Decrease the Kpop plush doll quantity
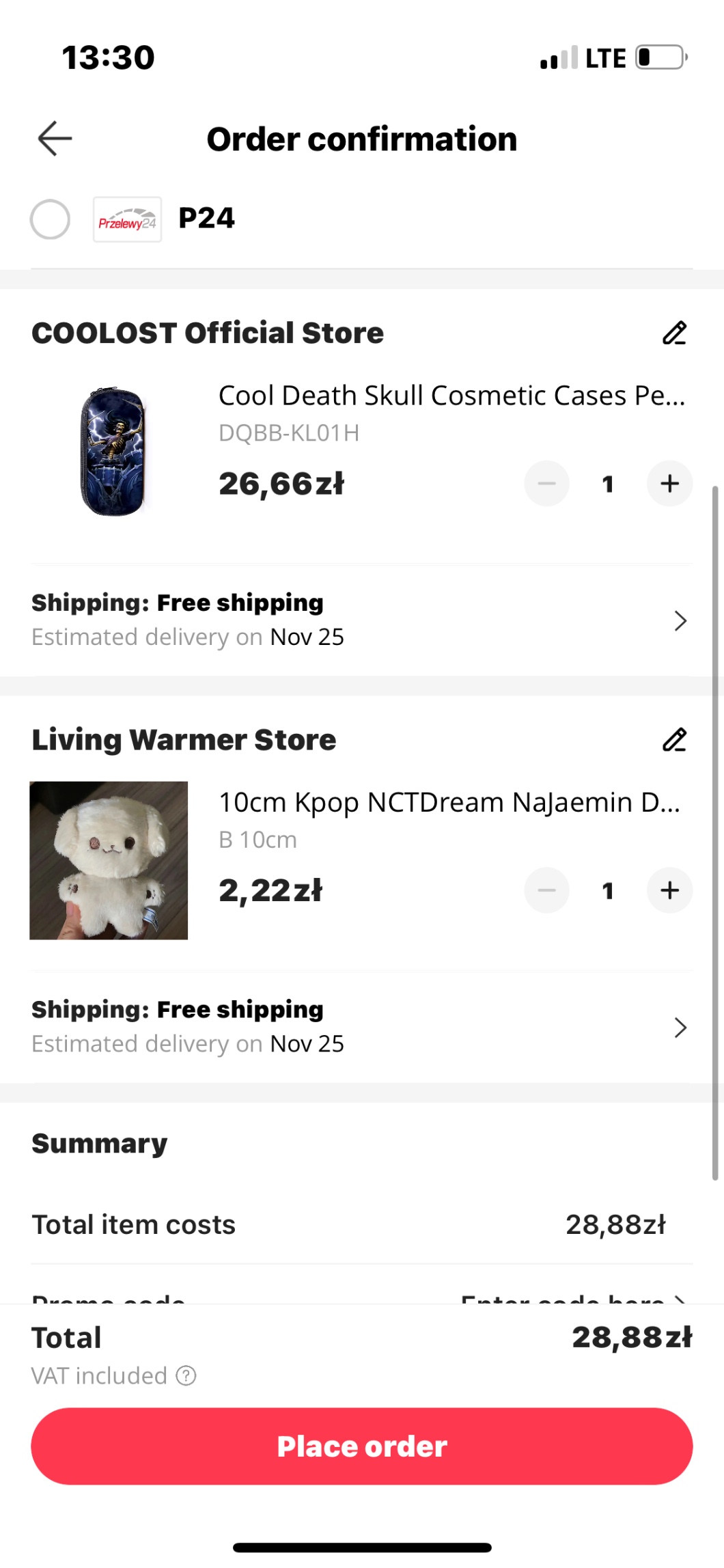This screenshot has height=1568, width=724. click(x=546, y=890)
